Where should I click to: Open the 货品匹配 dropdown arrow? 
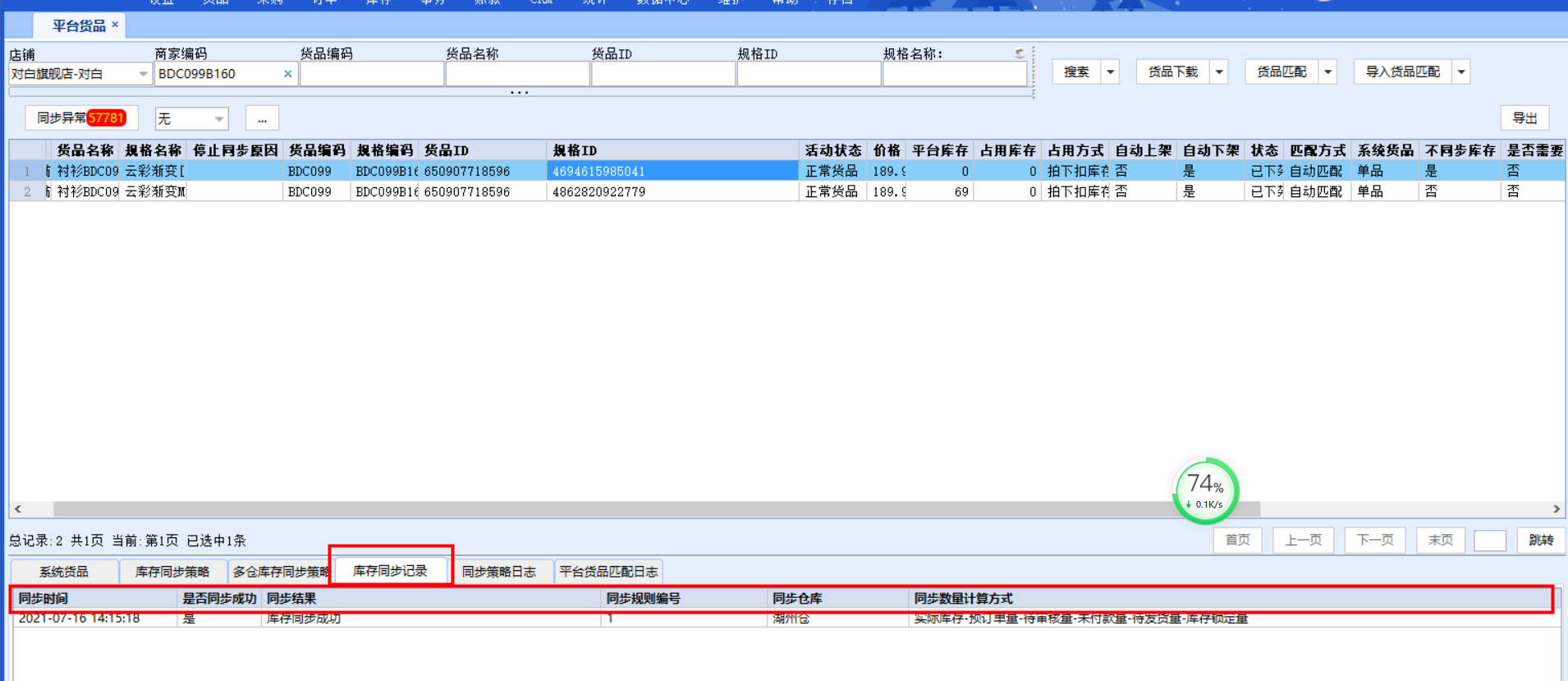pyautogui.click(x=1327, y=72)
